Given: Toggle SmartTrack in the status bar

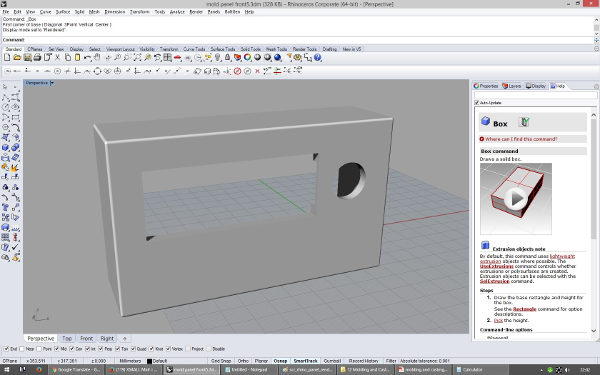Looking at the screenshot, I should tap(305, 361).
